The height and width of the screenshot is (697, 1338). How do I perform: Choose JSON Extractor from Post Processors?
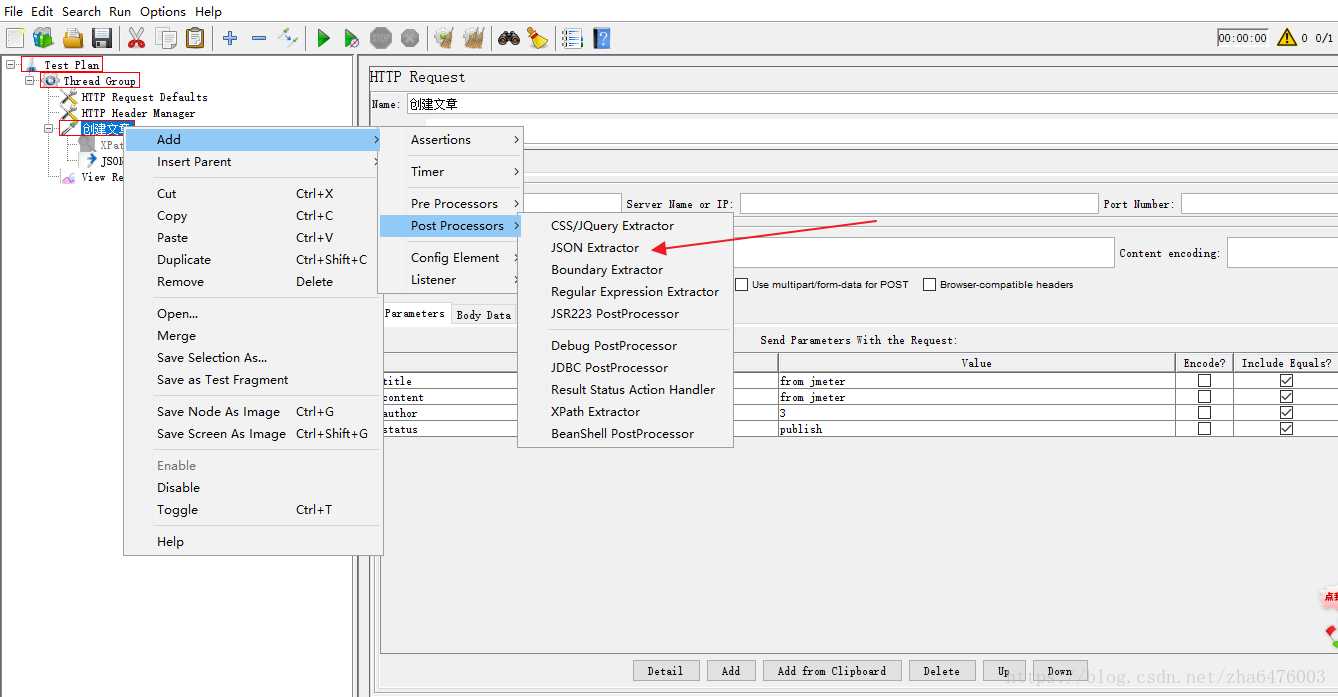tap(626, 248)
